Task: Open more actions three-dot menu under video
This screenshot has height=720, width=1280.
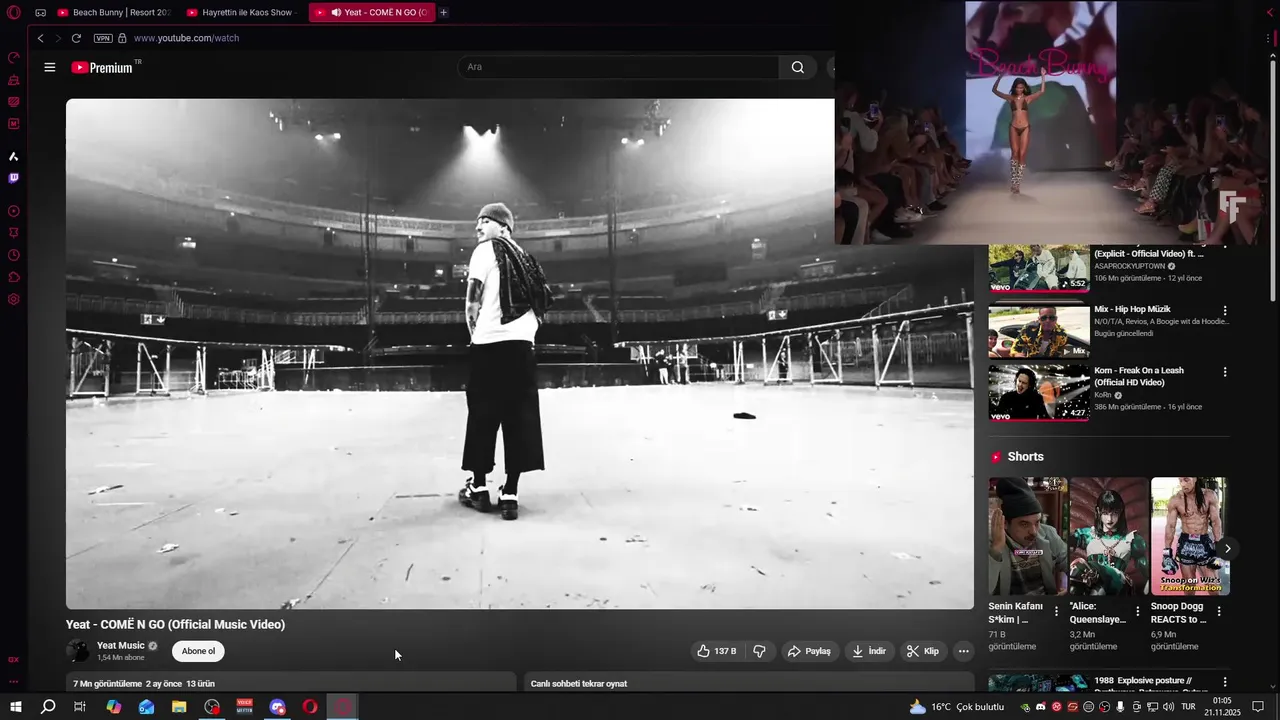Action: [x=963, y=651]
